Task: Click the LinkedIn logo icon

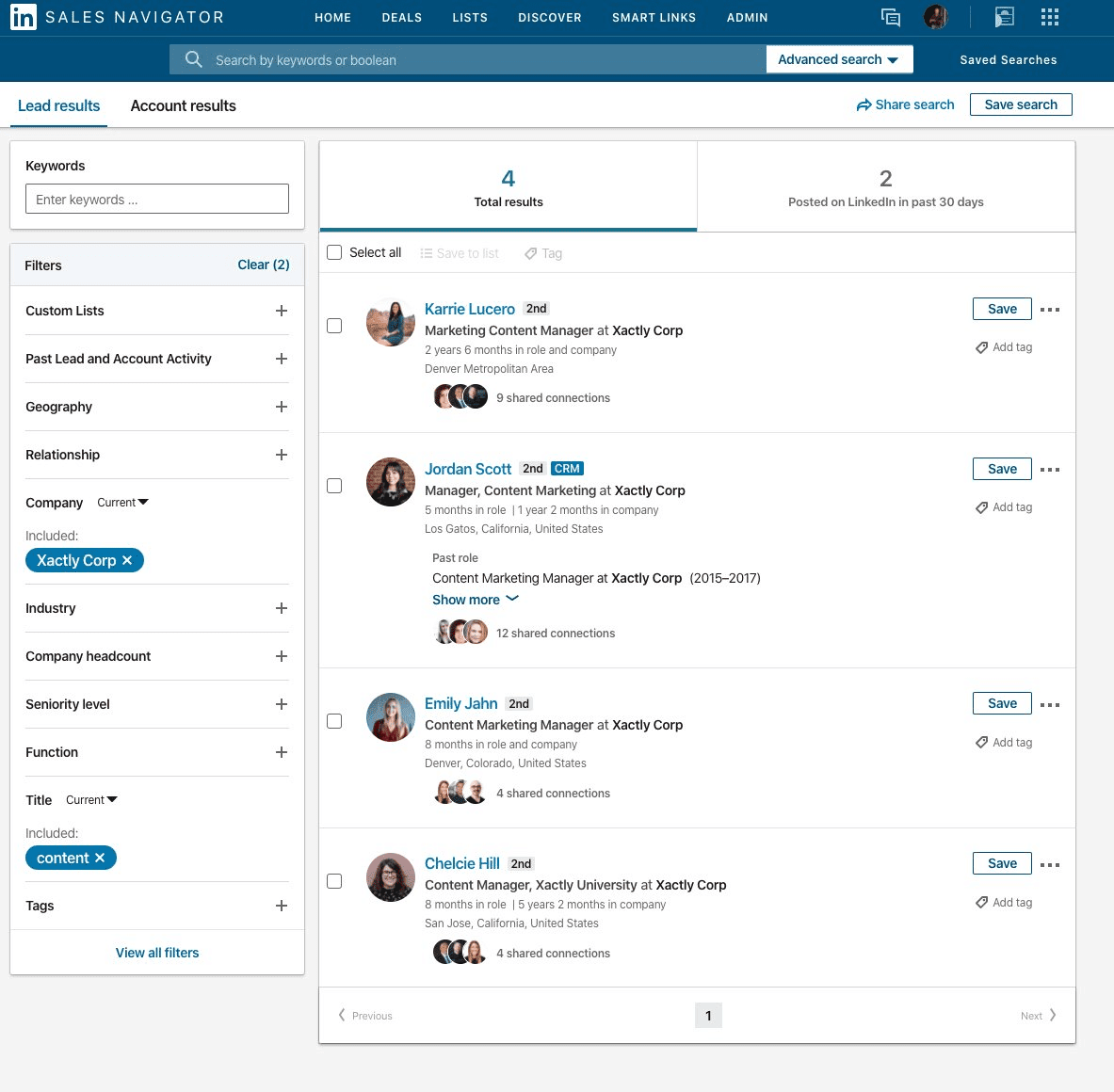Action: pos(24,17)
